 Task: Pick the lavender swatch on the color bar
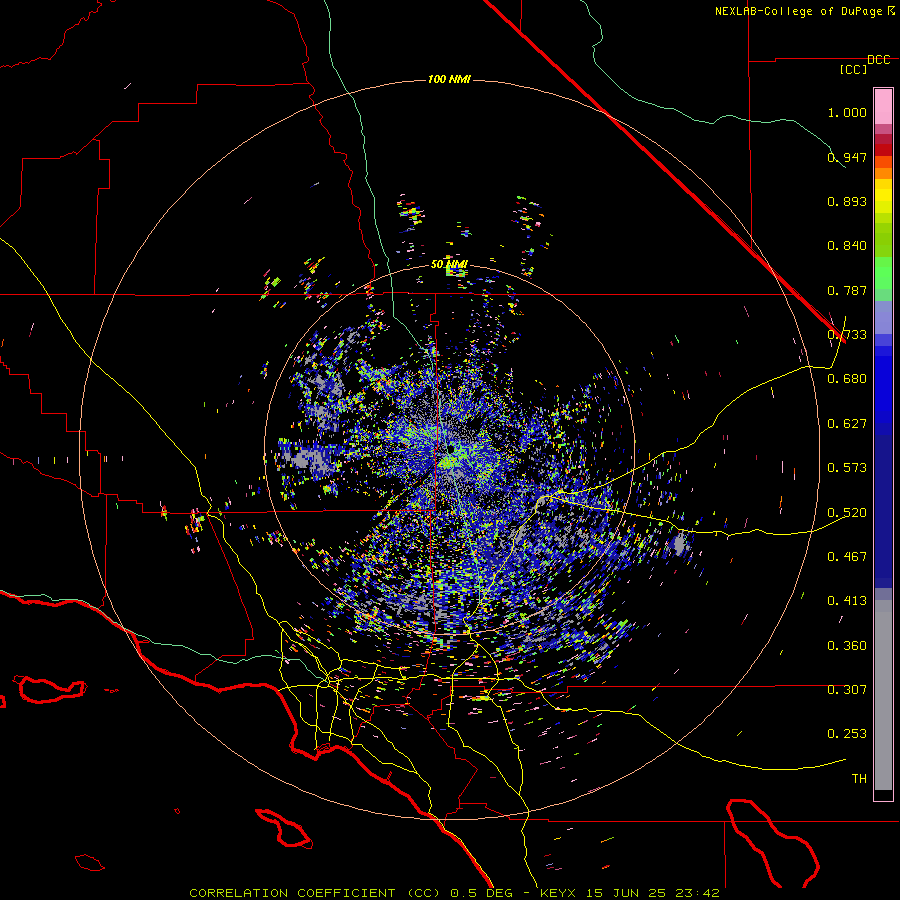883,317
